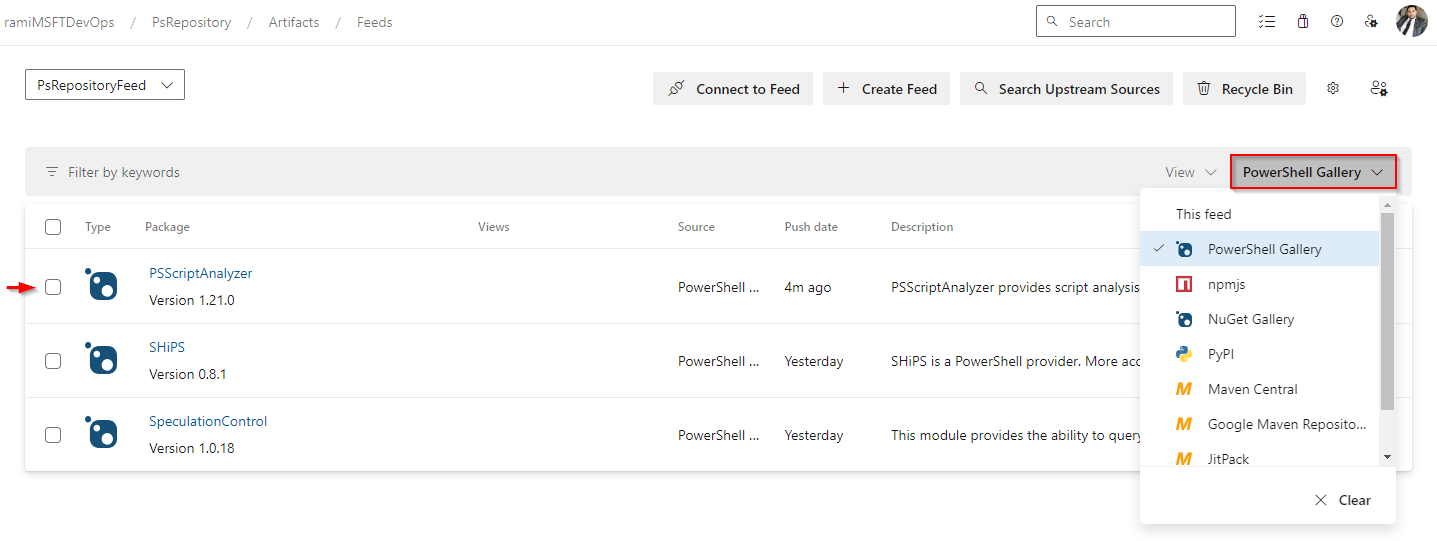The width and height of the screenshot is (1437, 541).
Task: Click the Connect to Feed button
Action: pyautogui.click(x=733, y=88)
